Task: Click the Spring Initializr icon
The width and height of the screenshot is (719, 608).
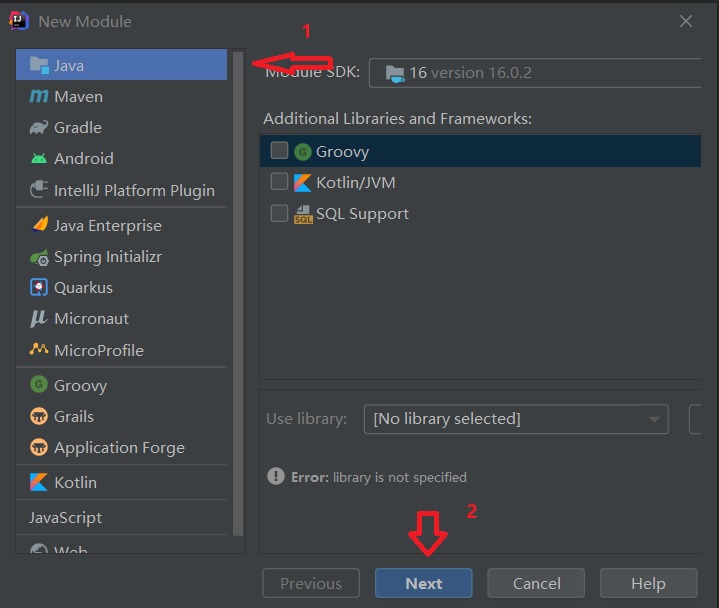Action: [39, 257]
